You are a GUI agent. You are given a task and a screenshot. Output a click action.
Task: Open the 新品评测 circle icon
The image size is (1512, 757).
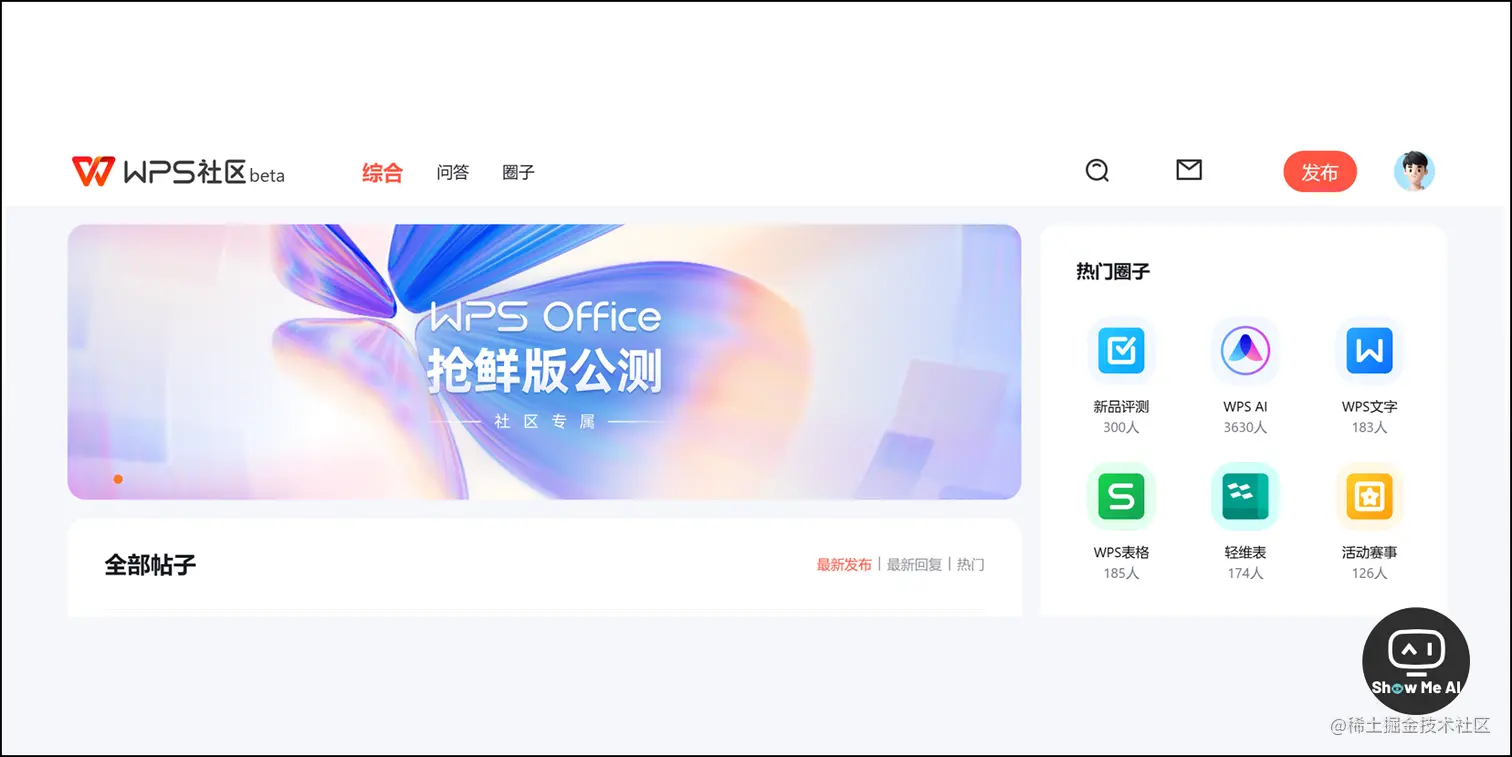(x=1121, y=351)
